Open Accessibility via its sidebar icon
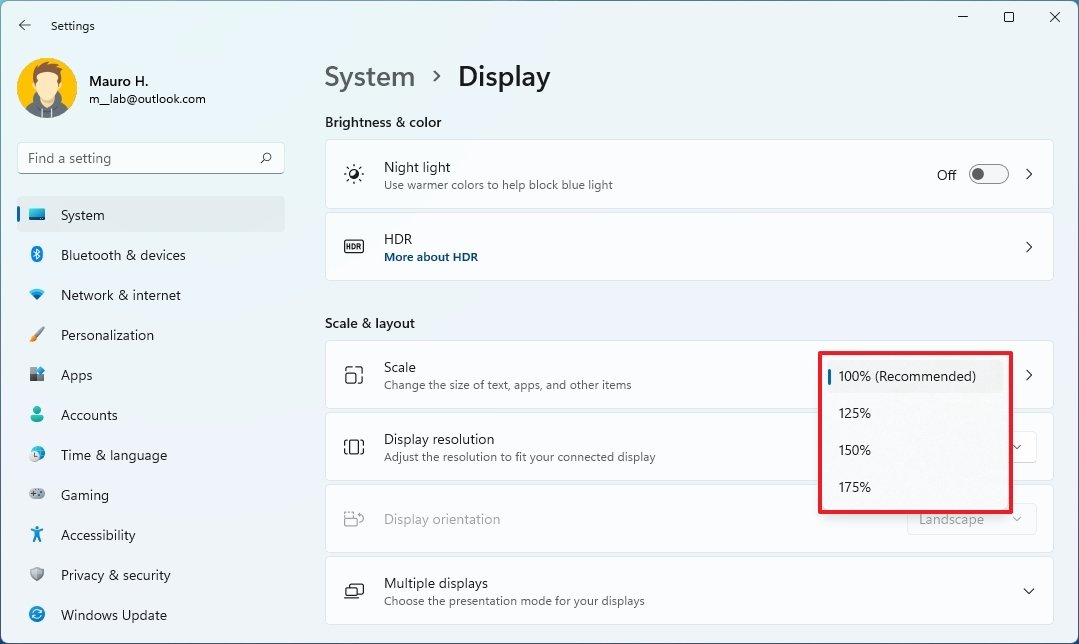 coord(36,535)
